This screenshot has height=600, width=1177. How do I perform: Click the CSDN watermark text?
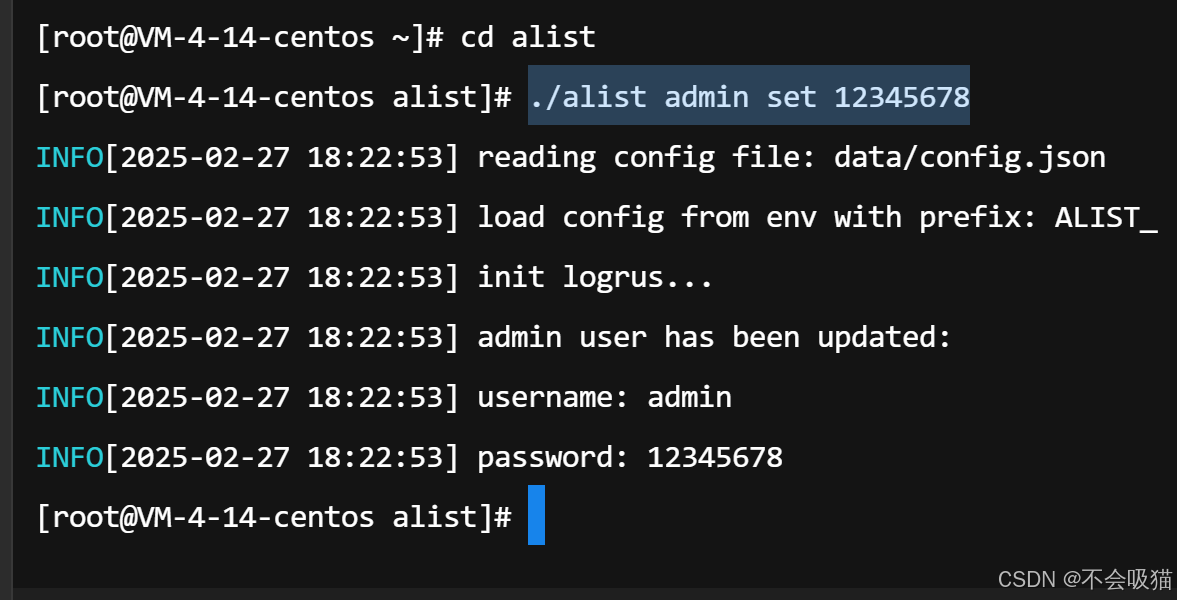coord(1085,578)
